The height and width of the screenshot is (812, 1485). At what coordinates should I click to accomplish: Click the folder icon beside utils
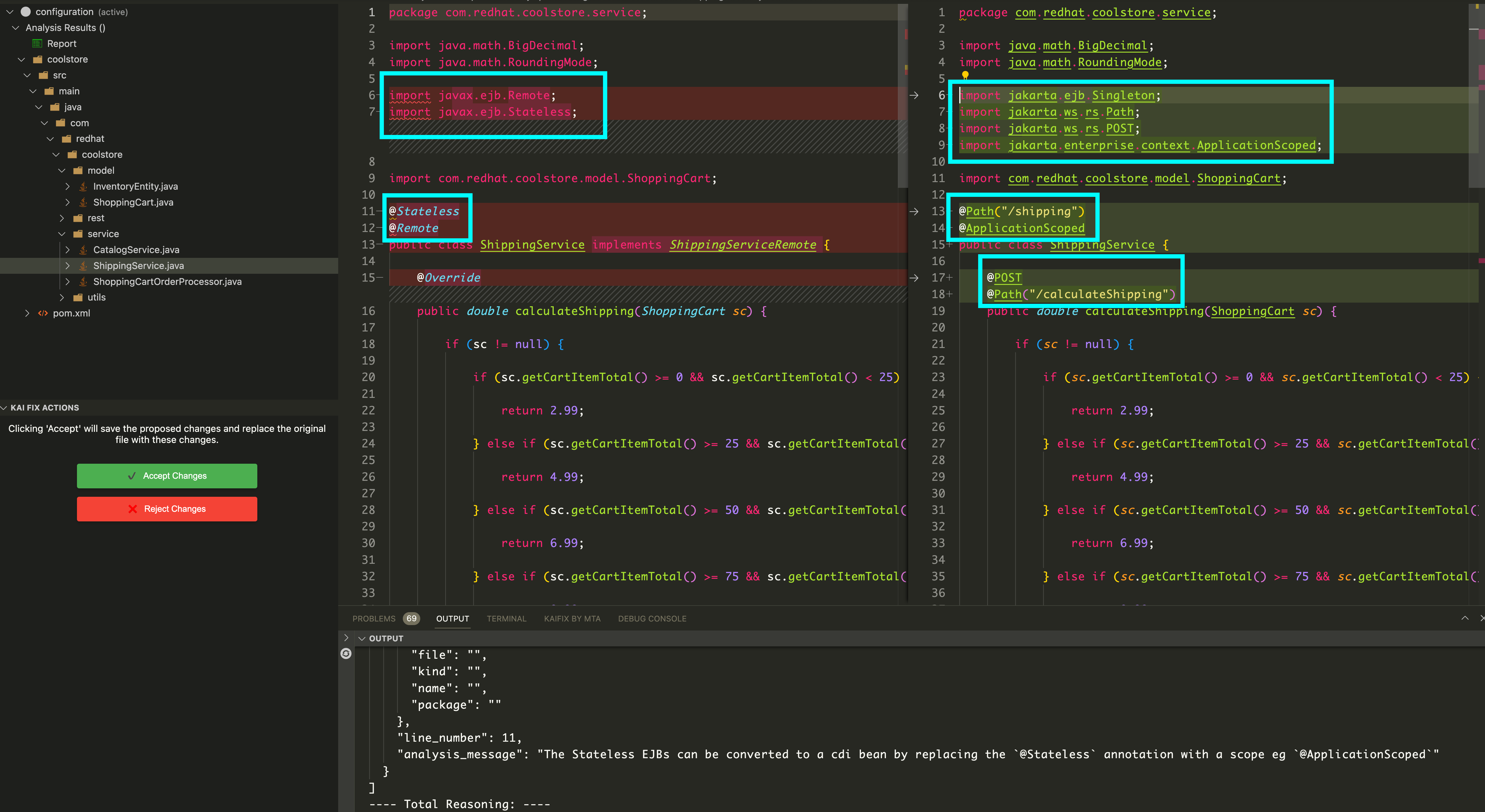[78, 298]
